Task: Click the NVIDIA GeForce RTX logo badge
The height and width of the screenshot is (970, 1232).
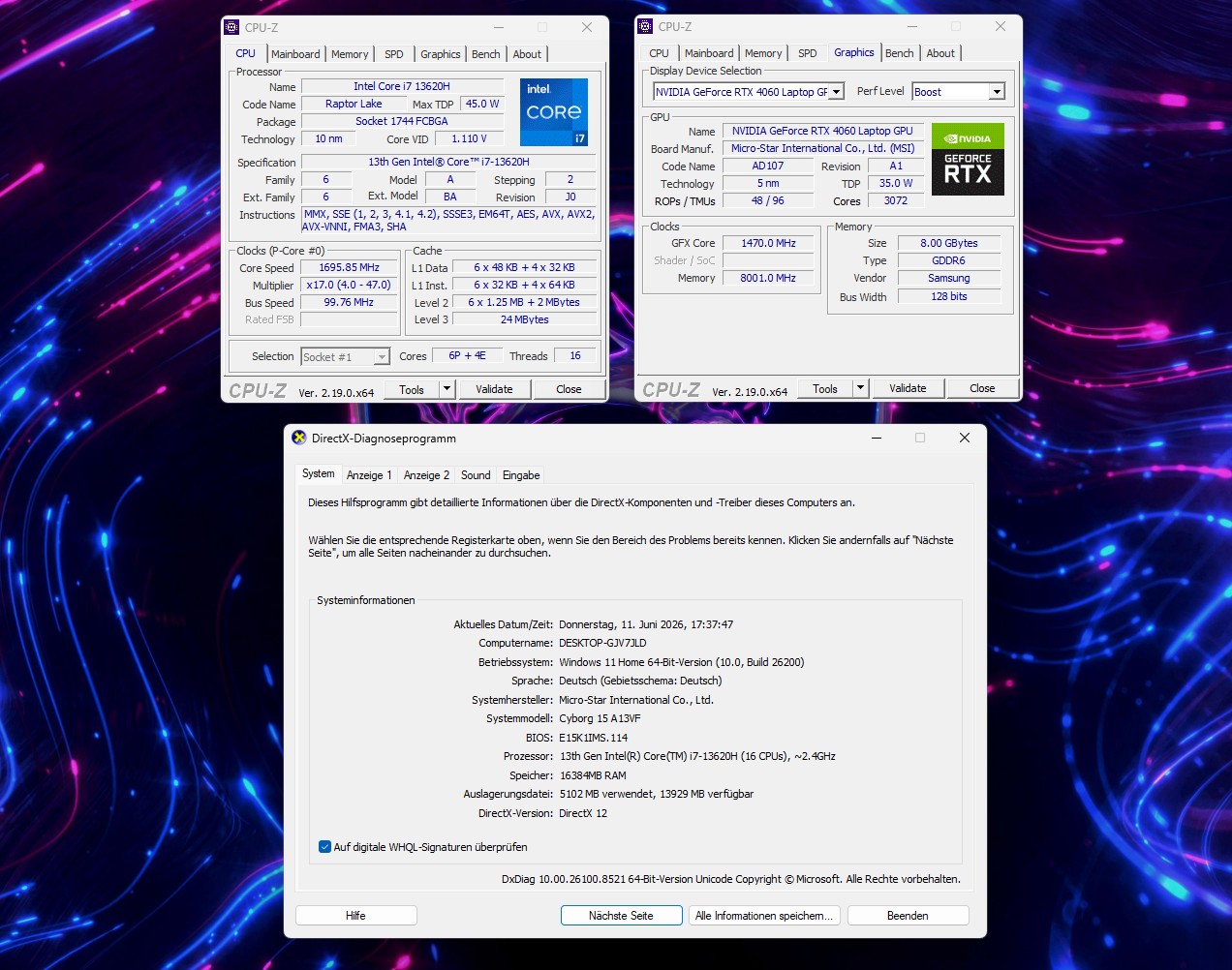Action: click(968, 160)
